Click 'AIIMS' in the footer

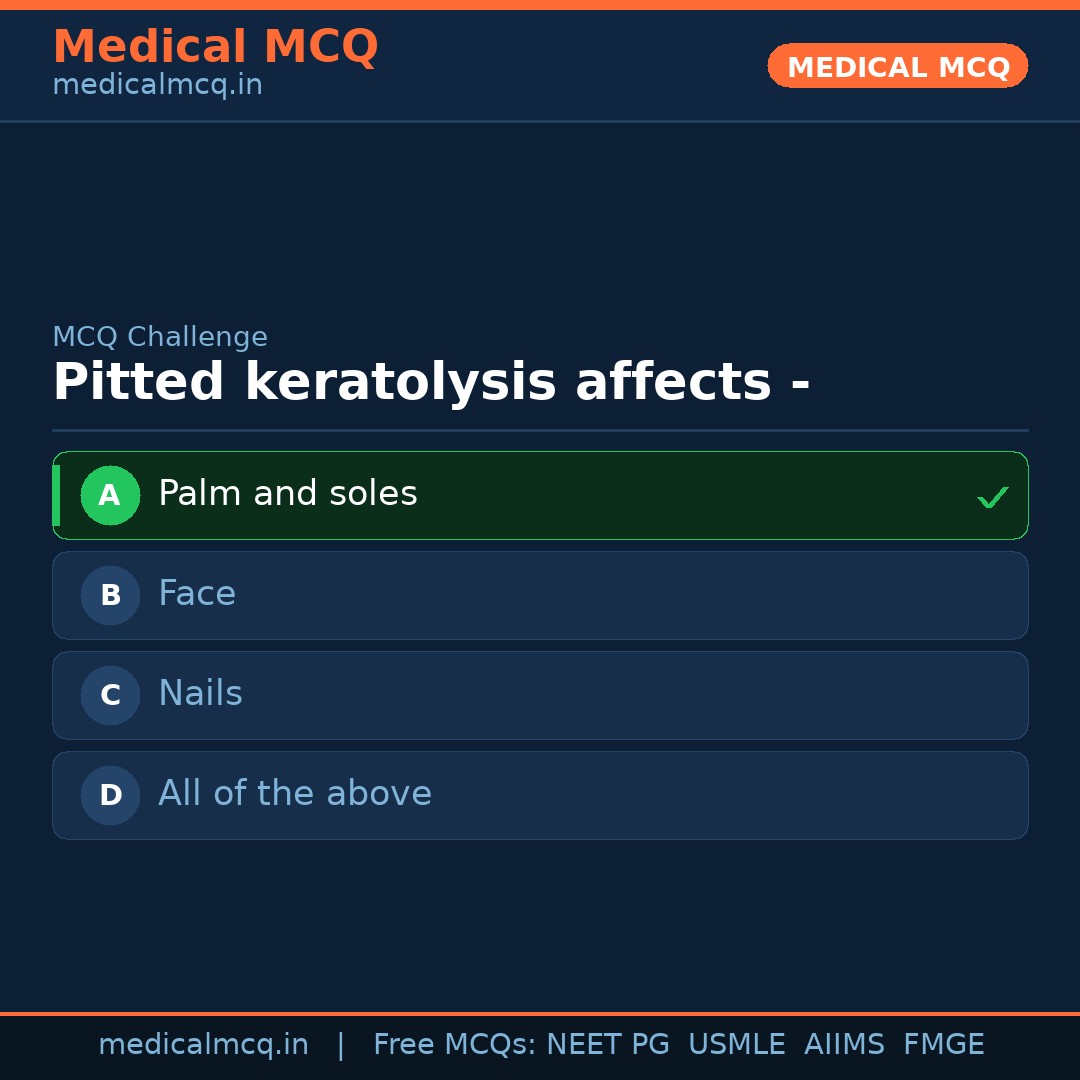844,1045
